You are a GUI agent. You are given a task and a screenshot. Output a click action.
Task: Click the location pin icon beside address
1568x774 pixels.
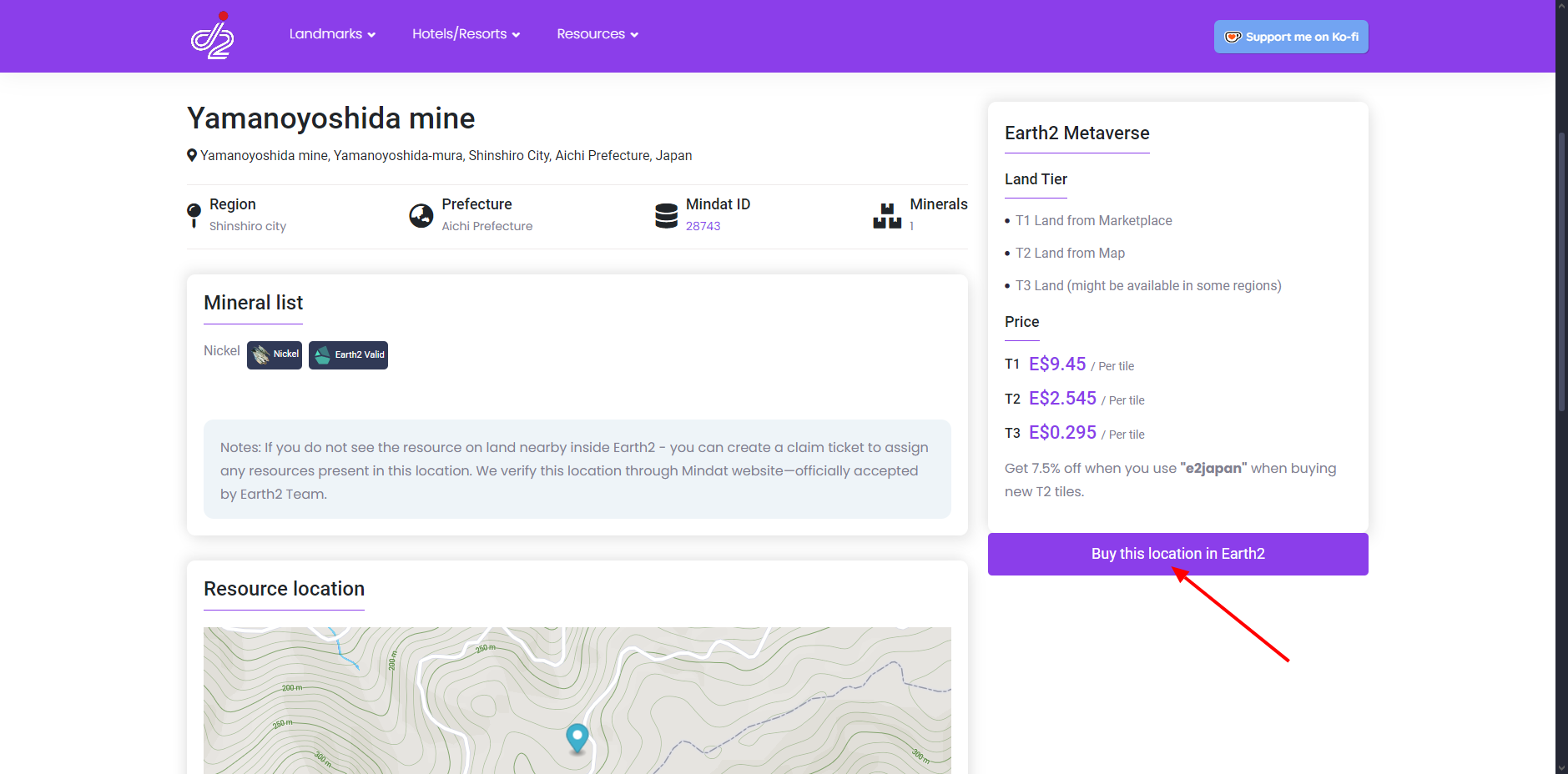tap(192, 155)
